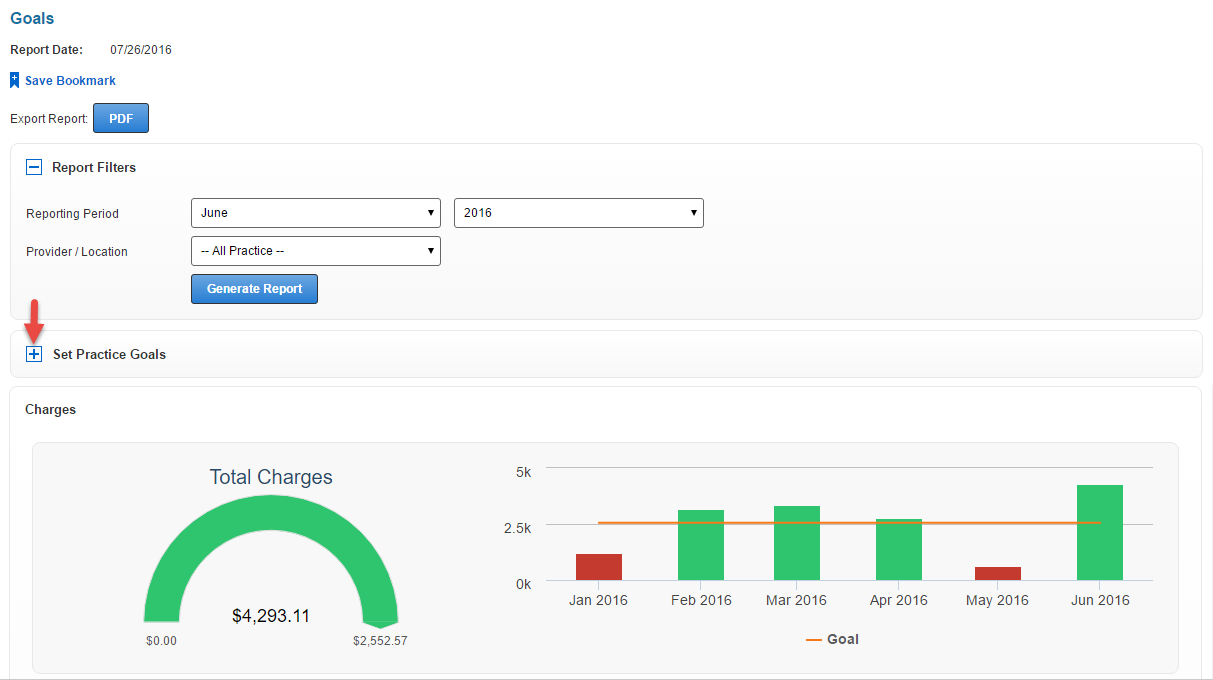Open the June reporting month dropdown
The image size is (1213, 680).
(315, 213)
